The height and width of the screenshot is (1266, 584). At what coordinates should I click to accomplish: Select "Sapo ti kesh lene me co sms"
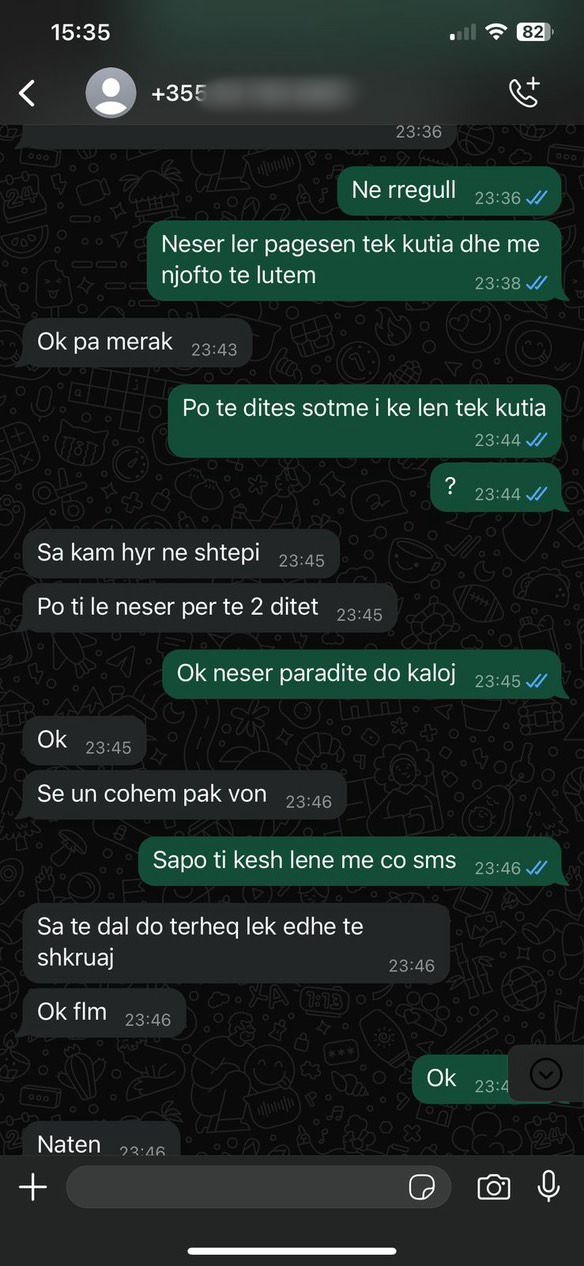click(350, 861)
